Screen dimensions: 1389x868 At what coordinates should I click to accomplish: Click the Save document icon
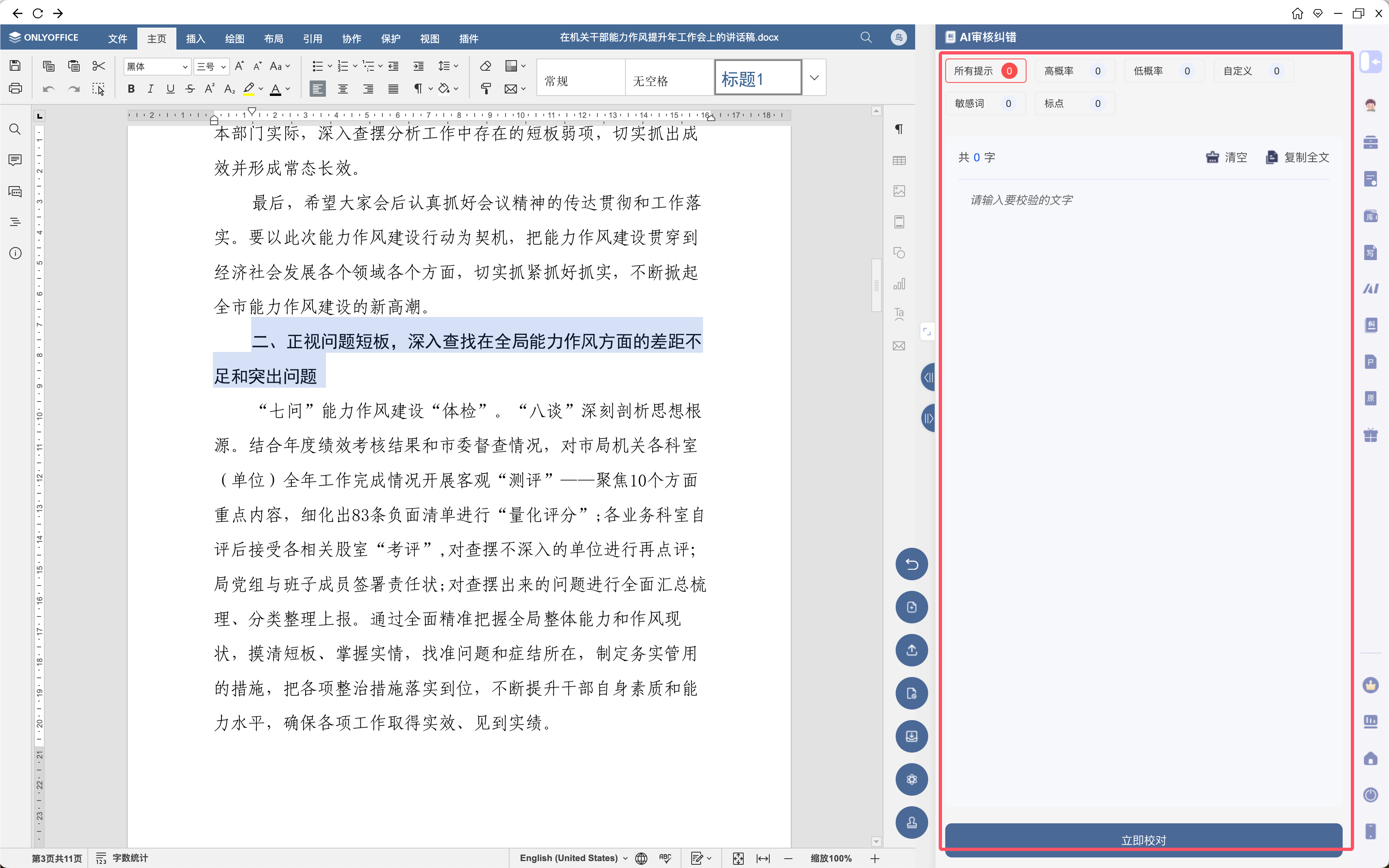(x=15, y=66)
